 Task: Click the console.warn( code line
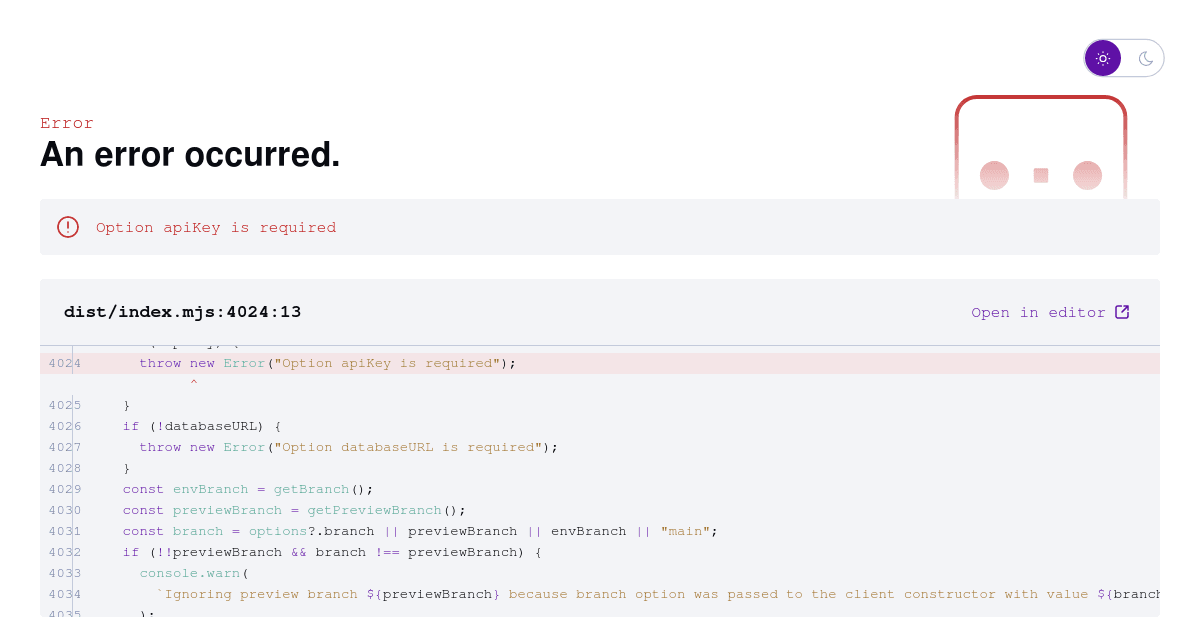194,573
